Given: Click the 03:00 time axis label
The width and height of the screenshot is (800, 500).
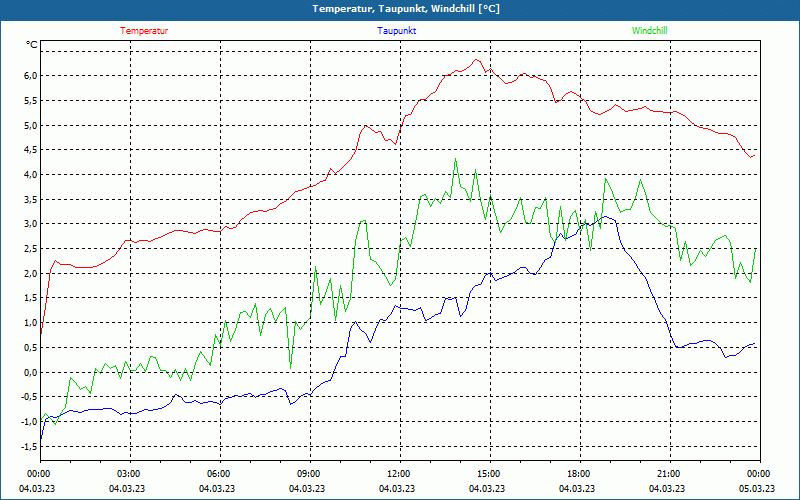Looking at the screenshot, I should (129, 474).
